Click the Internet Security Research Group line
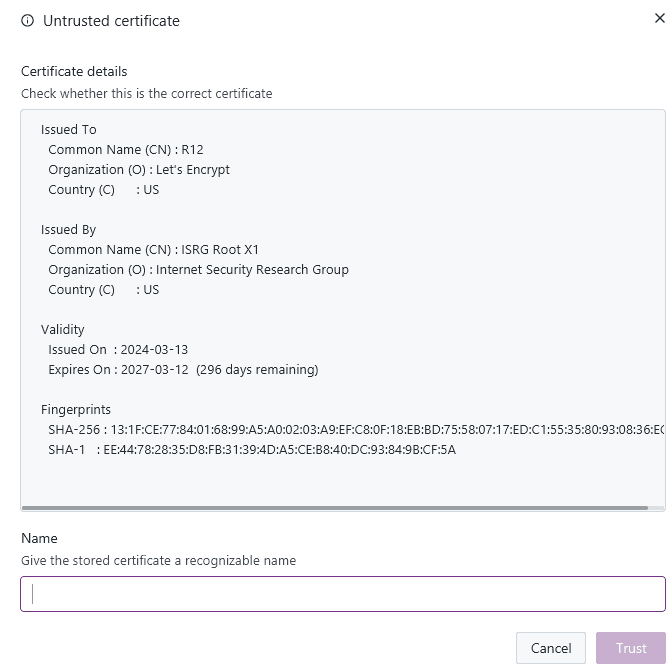Viewport: 672px width, 669px height. [x=198, y=270]
